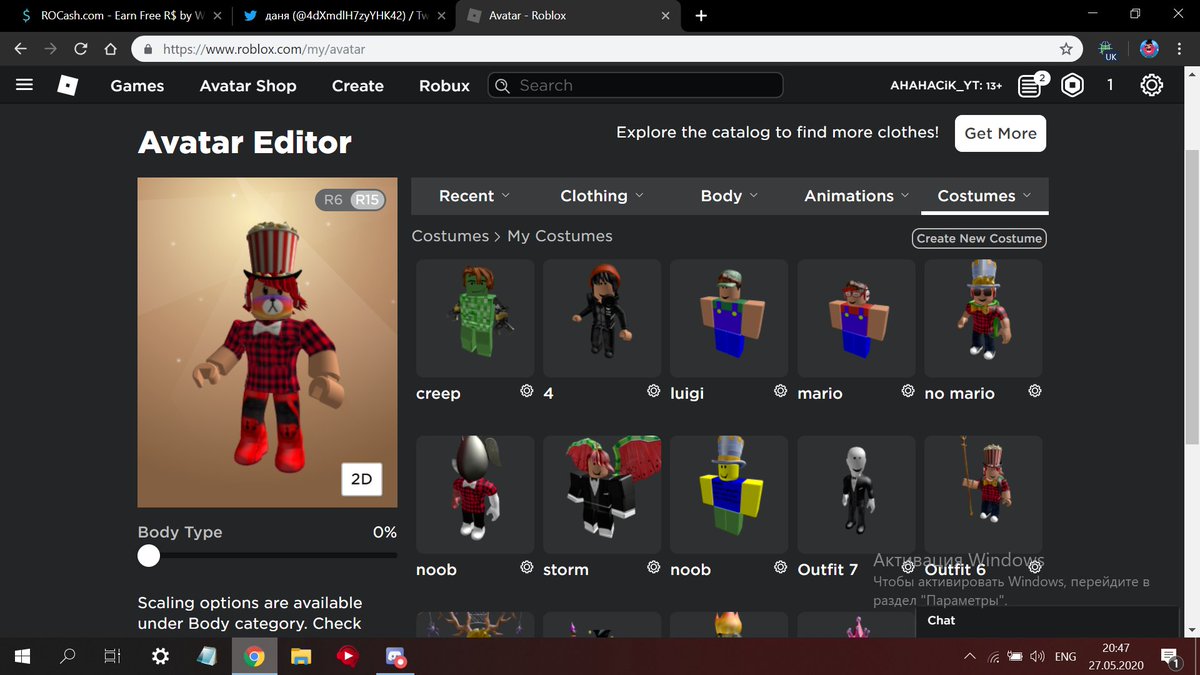Expand the Animations dropdown

pos(857,196)
